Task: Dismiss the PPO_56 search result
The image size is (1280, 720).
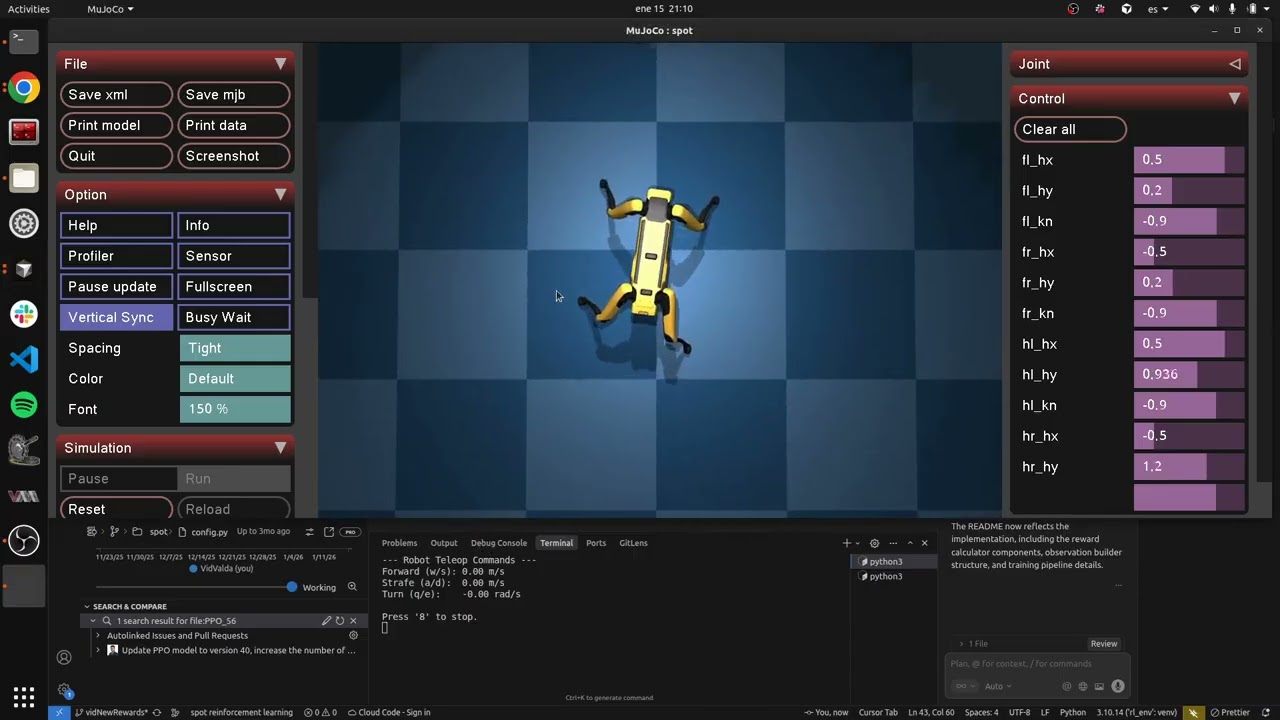Action: [x=353, y=621]
